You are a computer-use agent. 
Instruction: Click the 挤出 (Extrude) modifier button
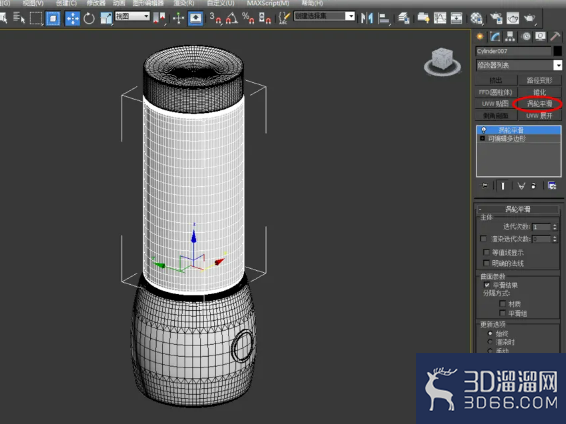[x=496, y=80]
